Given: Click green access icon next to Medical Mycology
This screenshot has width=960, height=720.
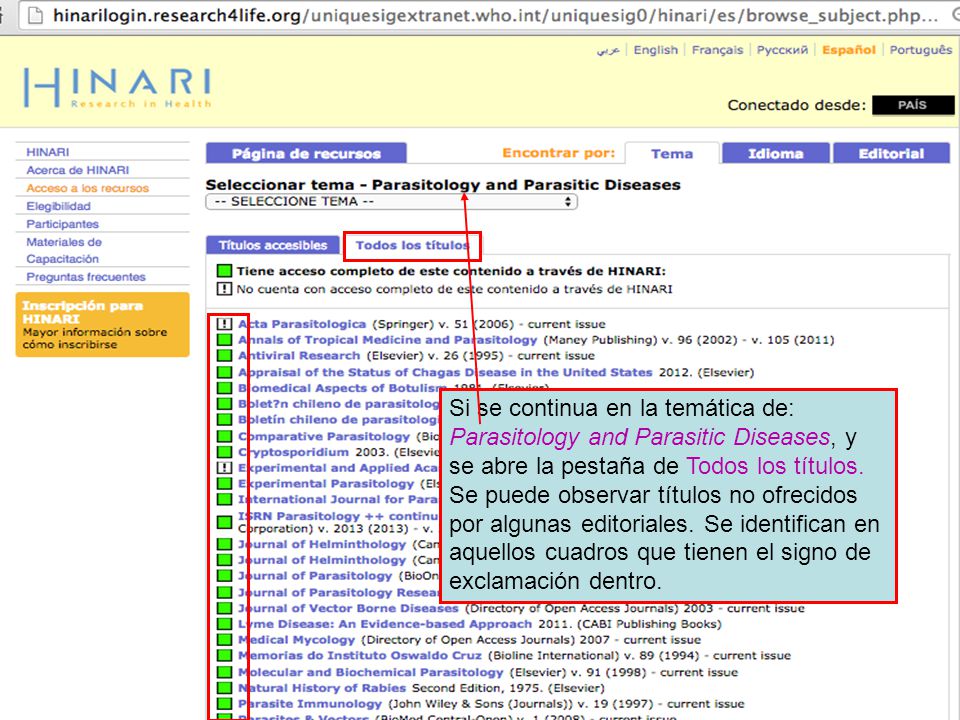Looking at the screenshot, I should [225, 640].
